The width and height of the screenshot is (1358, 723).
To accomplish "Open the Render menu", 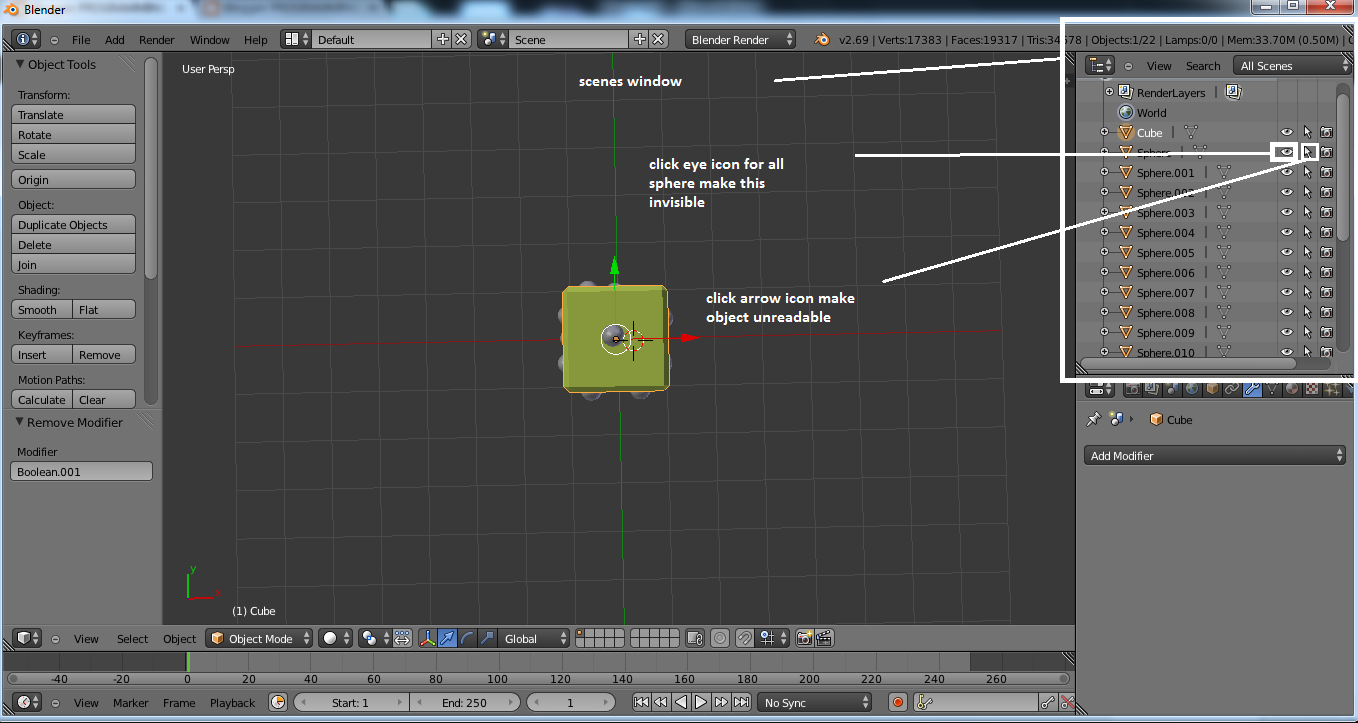I will coord(156,40).
